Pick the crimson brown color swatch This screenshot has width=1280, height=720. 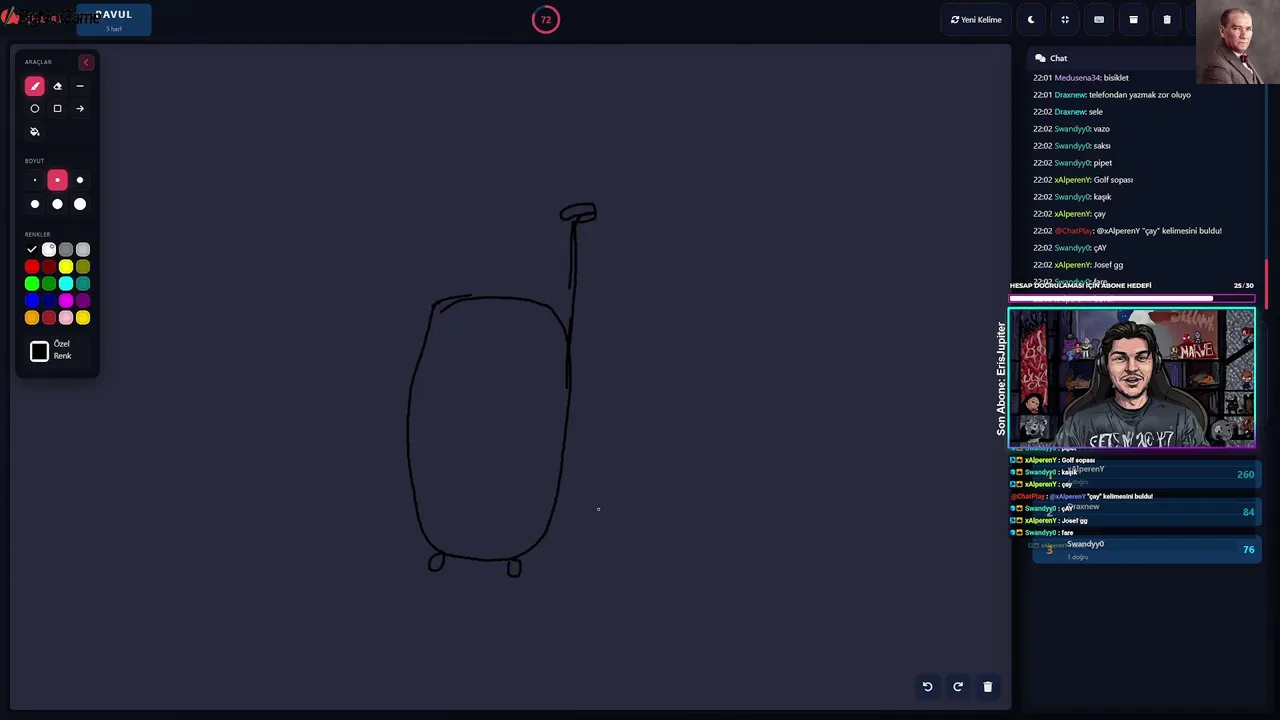tap(49, 317)
